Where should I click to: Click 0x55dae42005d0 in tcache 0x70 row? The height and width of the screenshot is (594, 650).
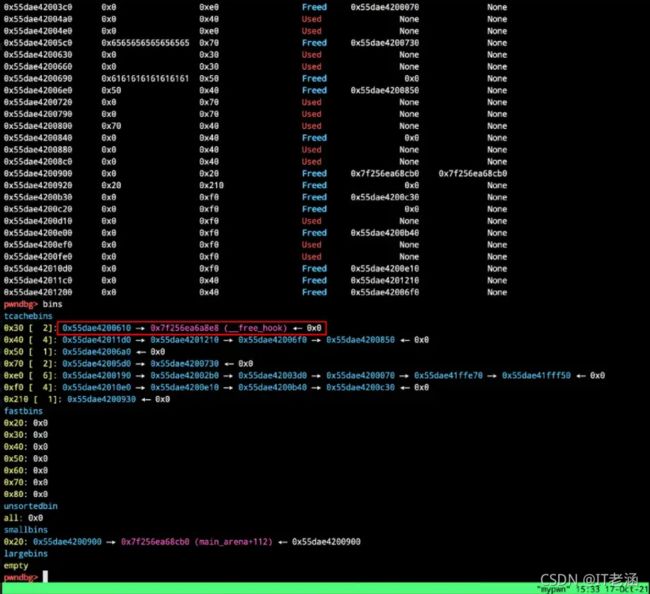(97, 364)
